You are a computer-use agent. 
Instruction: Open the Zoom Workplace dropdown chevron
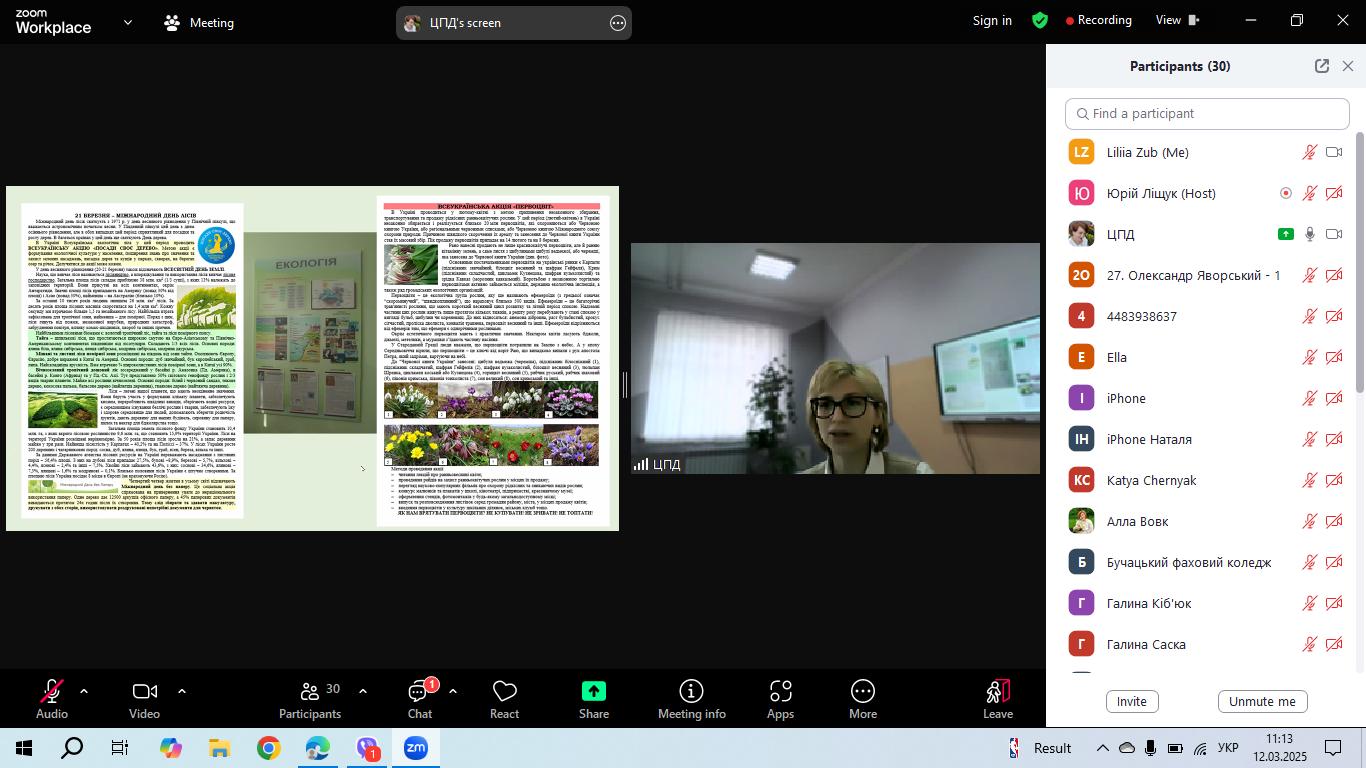pyautogui.click(x=128, y=22)
